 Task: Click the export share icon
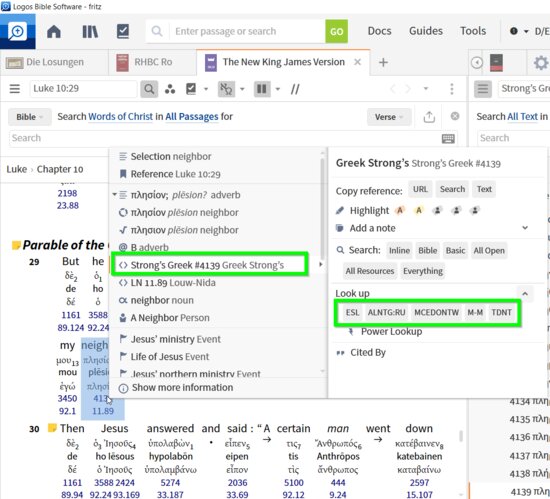(x=429, y=117)
